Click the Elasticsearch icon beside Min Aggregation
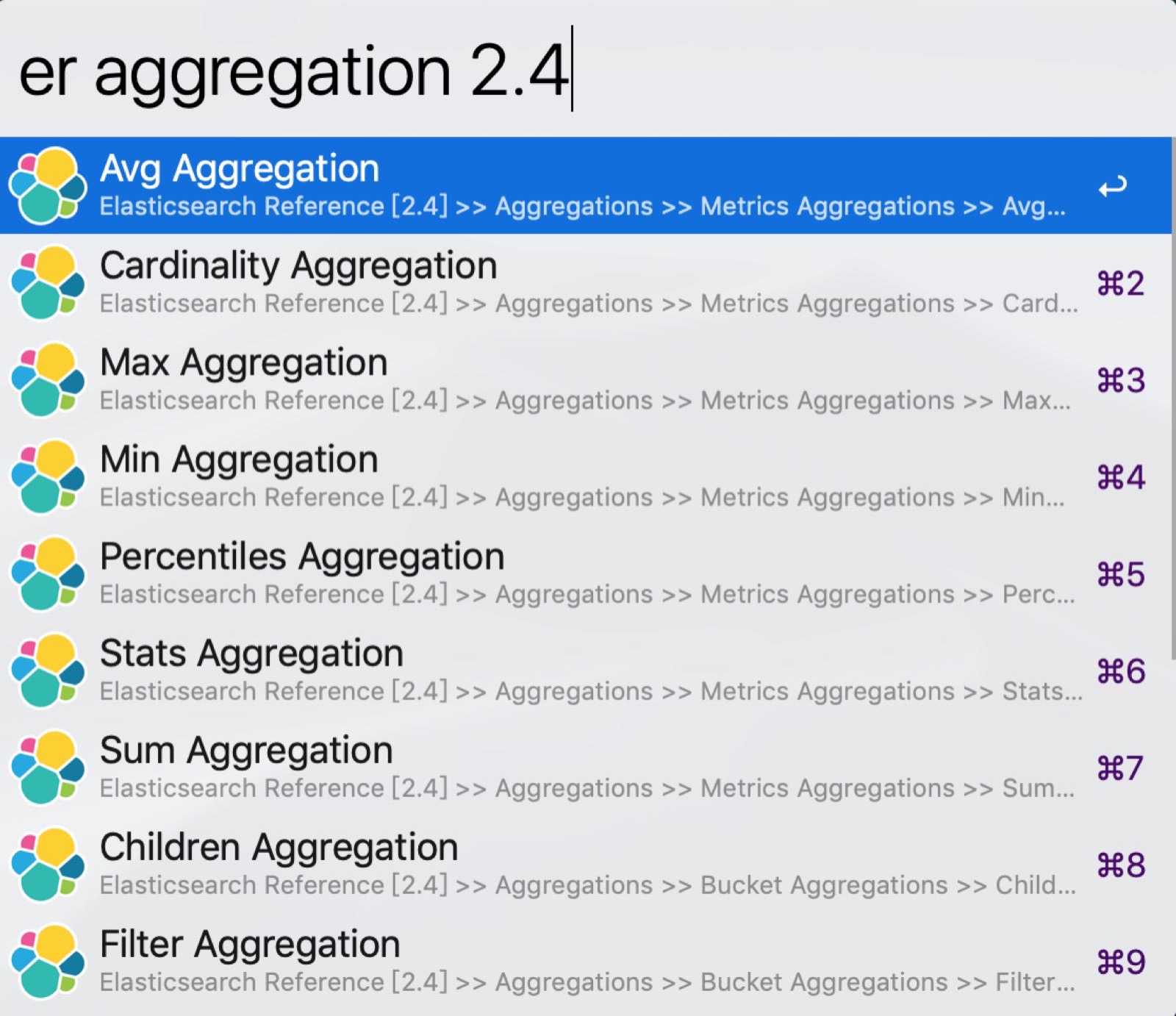 tap(48, 476)
